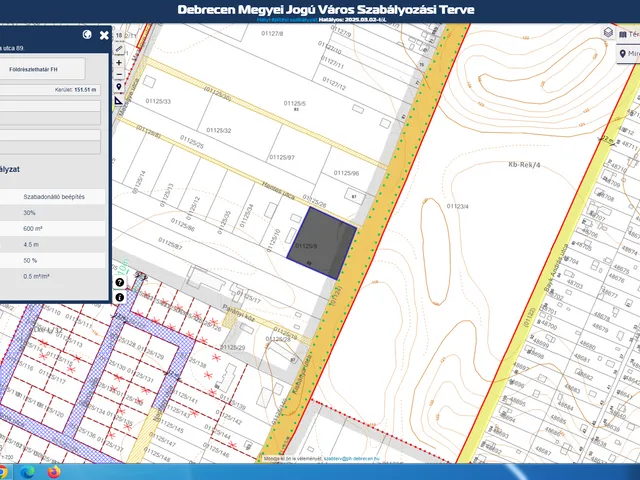Open Microsoft Edge from the taskbar

coord(27,472)
